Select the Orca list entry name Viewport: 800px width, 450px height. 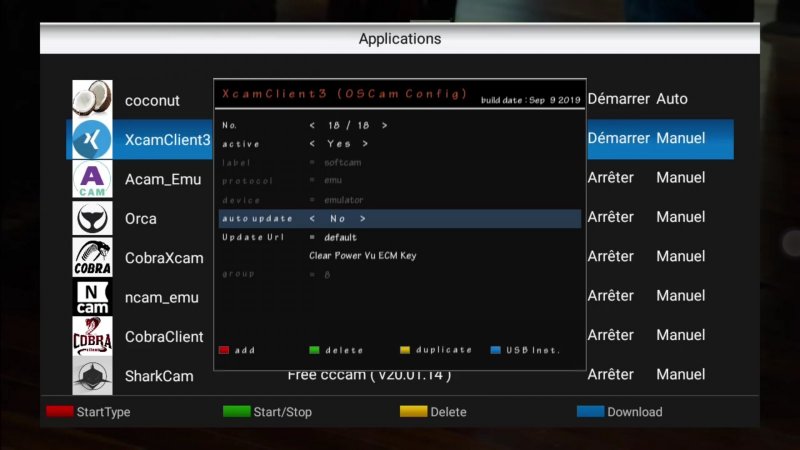141,218
